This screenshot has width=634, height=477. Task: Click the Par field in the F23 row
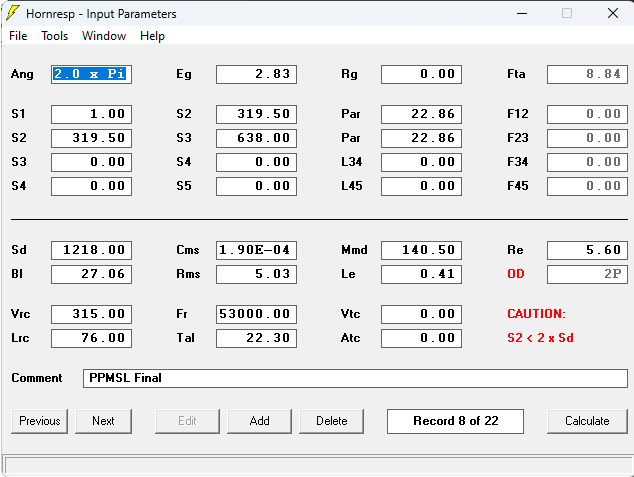[421, 138]
